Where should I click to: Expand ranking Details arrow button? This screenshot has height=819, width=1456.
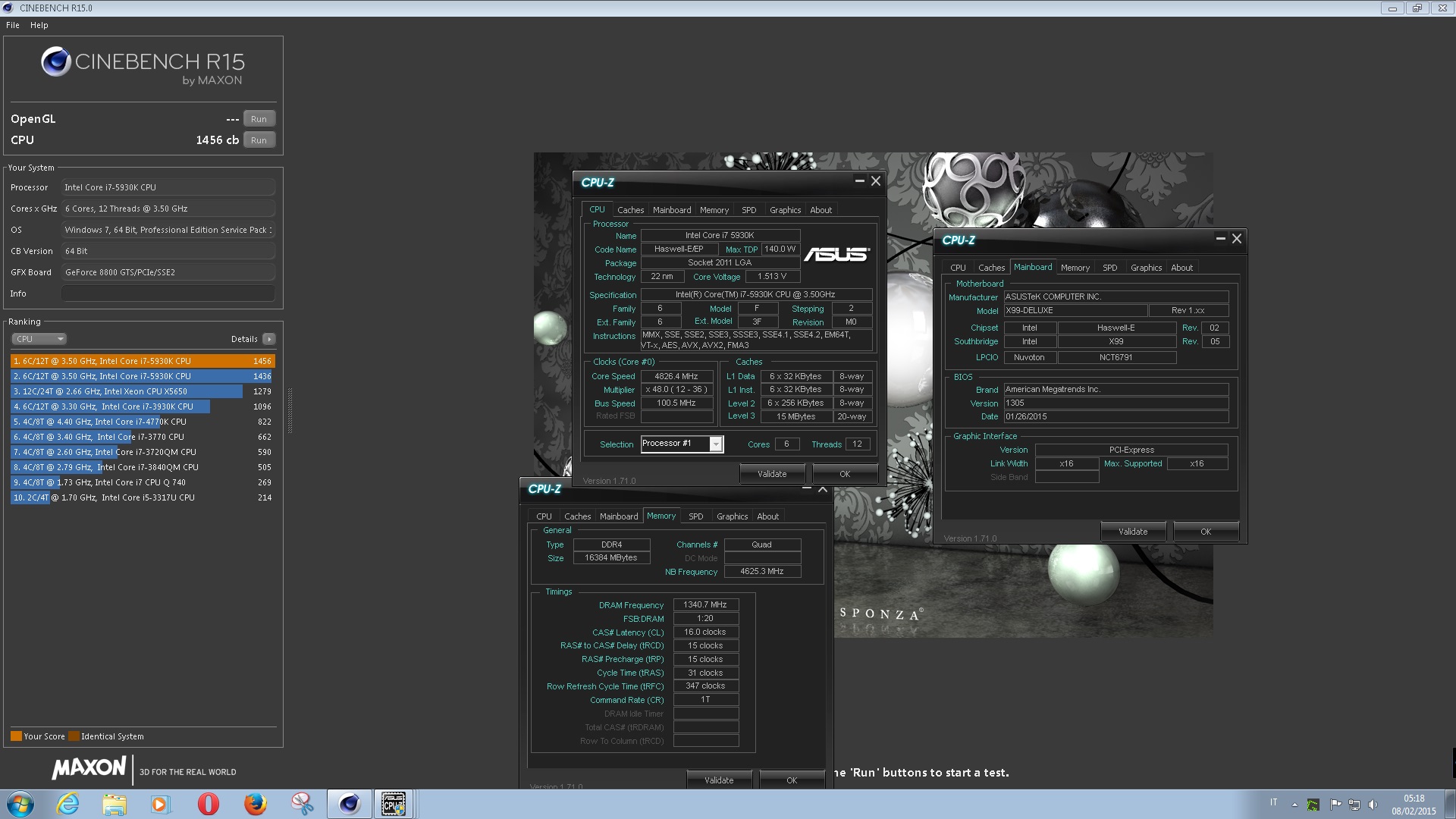tap(269, 339)
